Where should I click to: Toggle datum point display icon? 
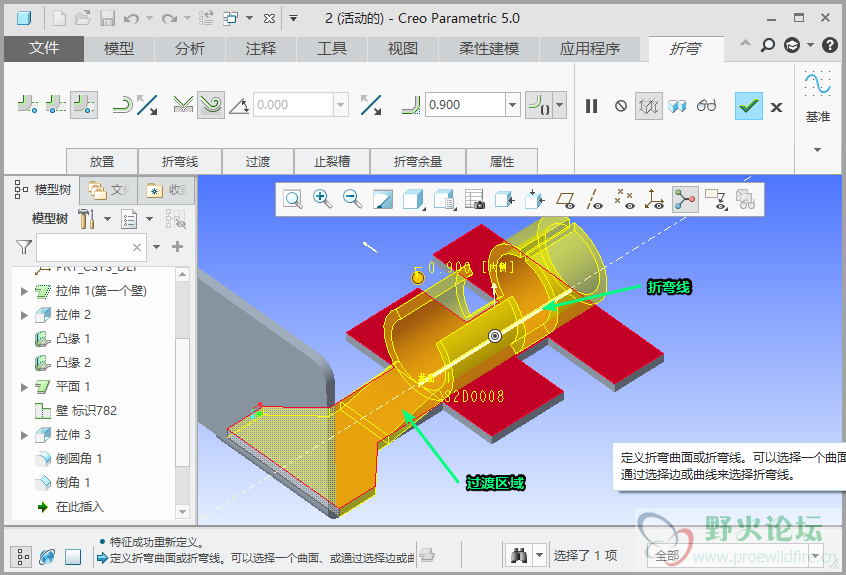point(624,200)
